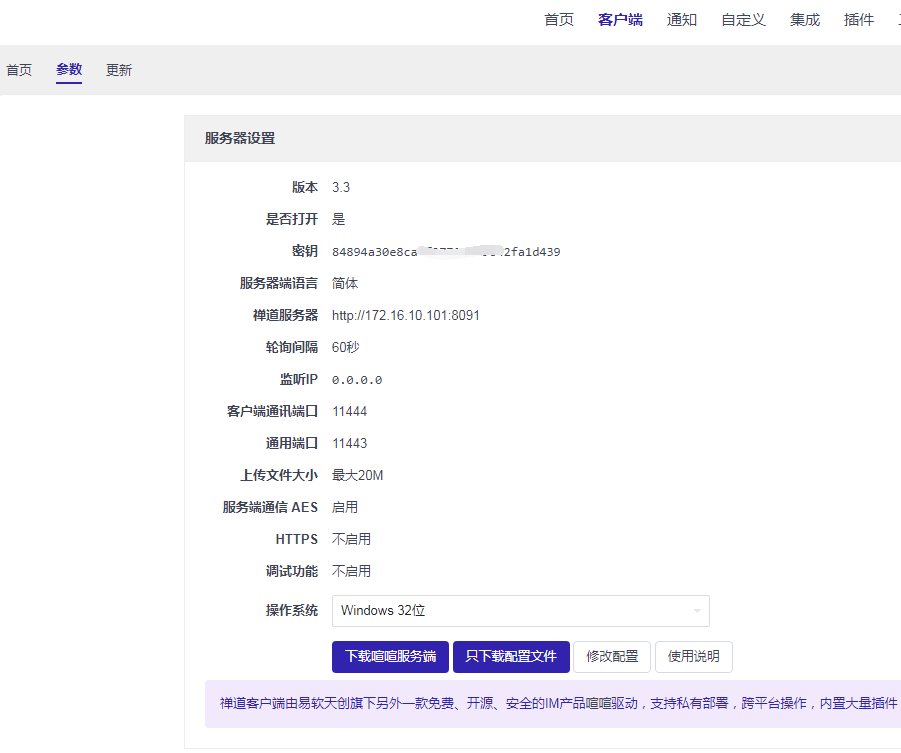Click the 密钥 key string value
The image size is (901, 753).
click(445, 252)
